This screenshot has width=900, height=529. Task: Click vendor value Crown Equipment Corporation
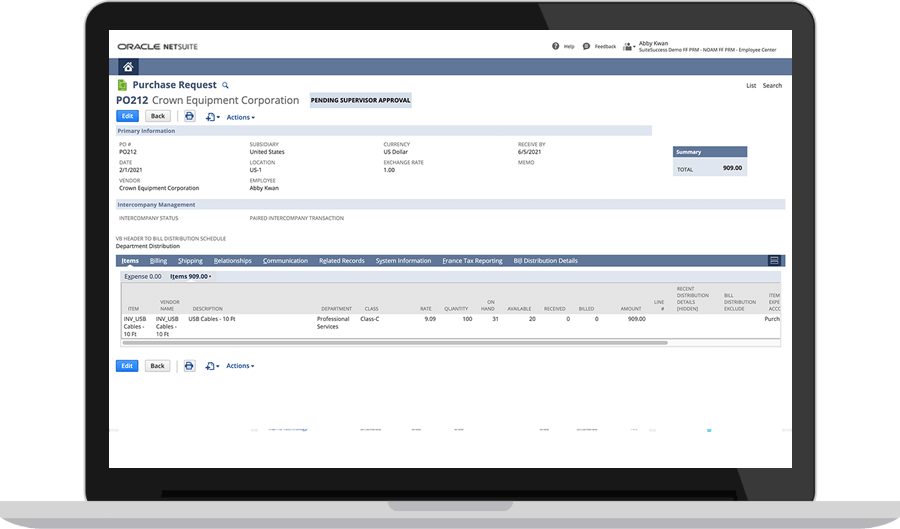159,188
